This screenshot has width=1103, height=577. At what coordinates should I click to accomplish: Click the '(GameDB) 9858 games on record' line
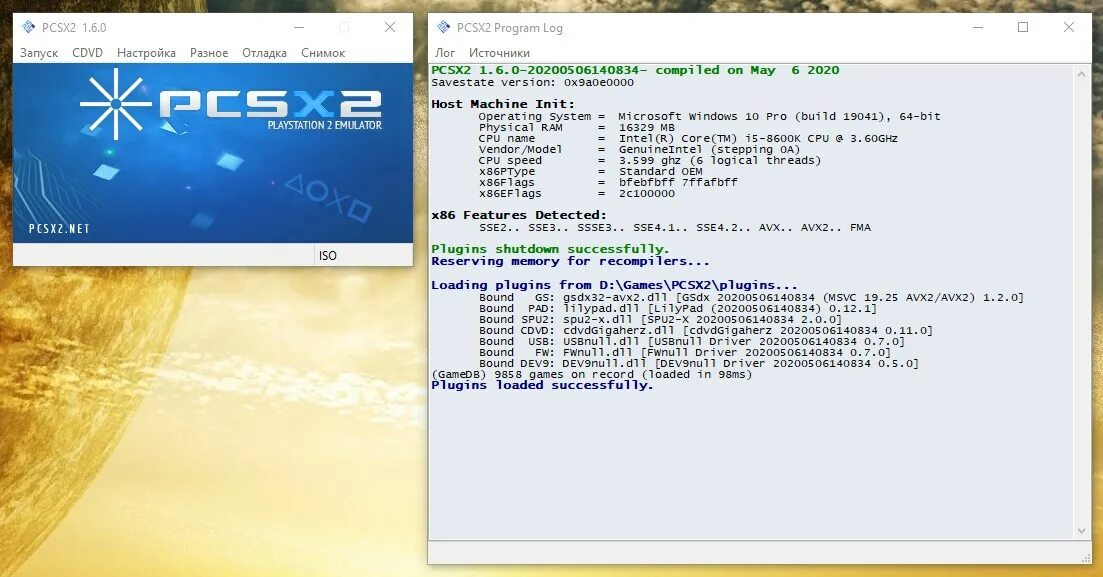tap(592, 374)
